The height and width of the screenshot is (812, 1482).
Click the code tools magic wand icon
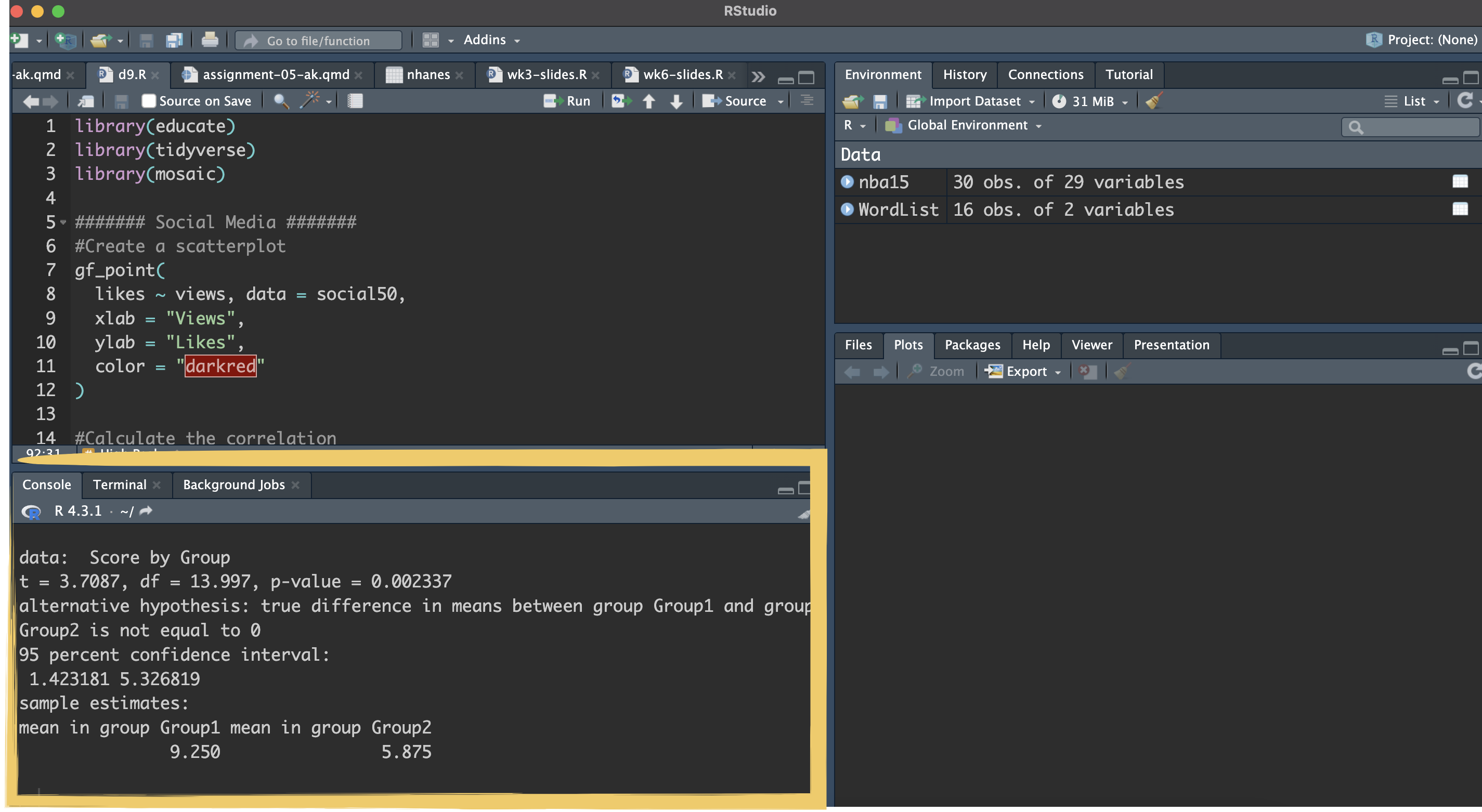click(x=310, y=101)
